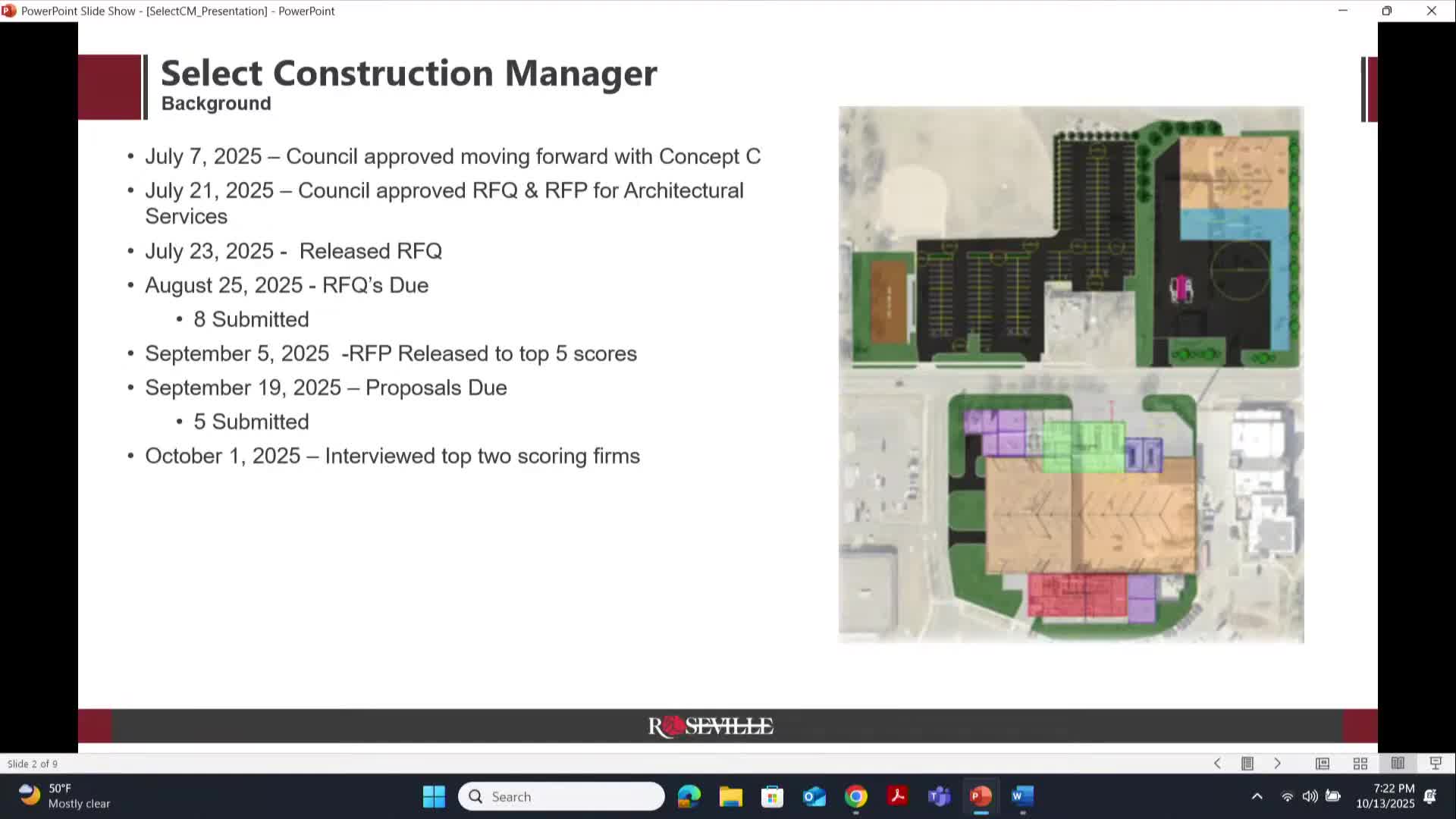The width and height of the screenshot is (1456, 819).
Task: Open the clock and date flyout
Action: tap(1385, 796)
